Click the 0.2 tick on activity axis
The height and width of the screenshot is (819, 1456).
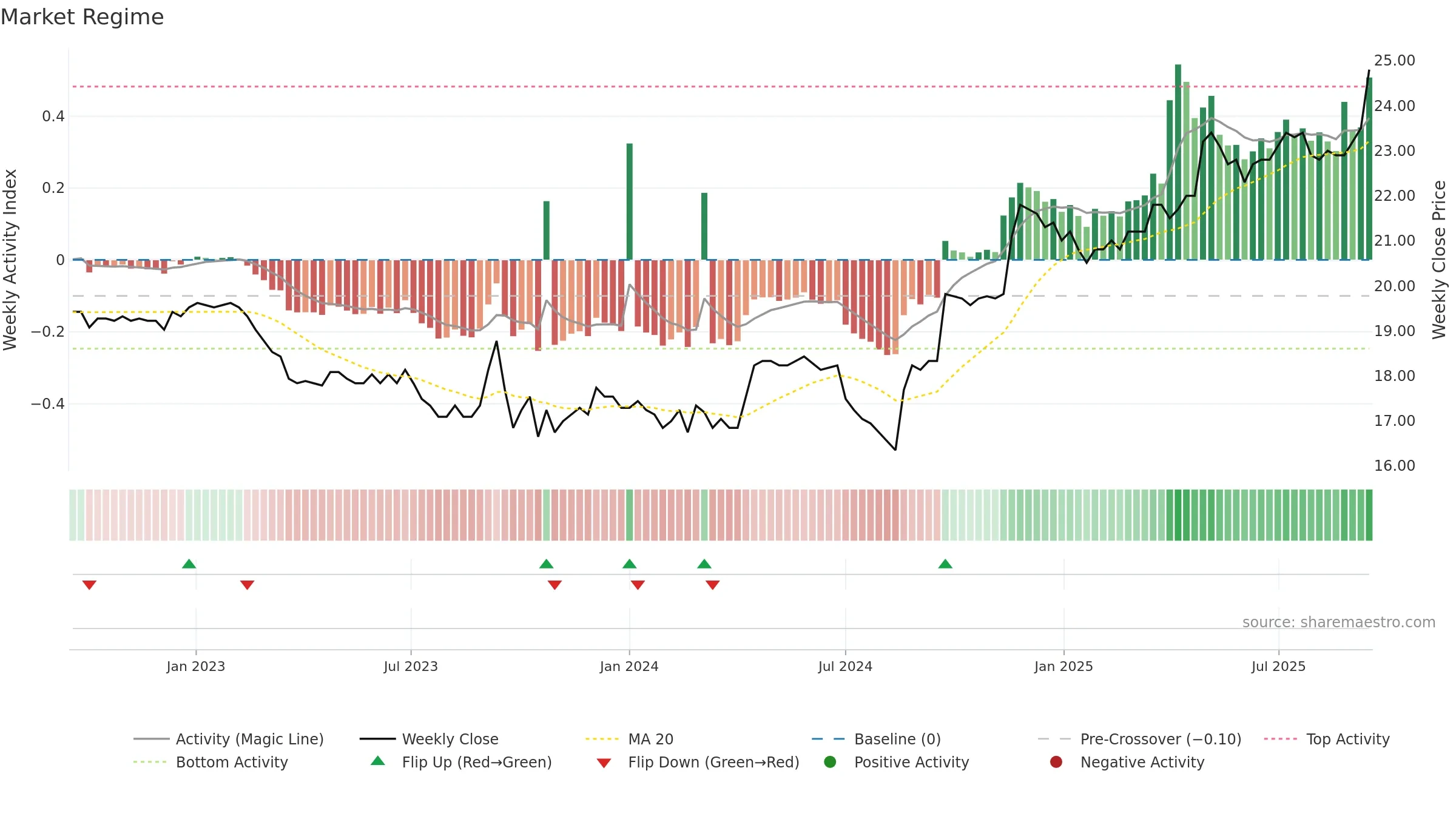coord(53,187)
